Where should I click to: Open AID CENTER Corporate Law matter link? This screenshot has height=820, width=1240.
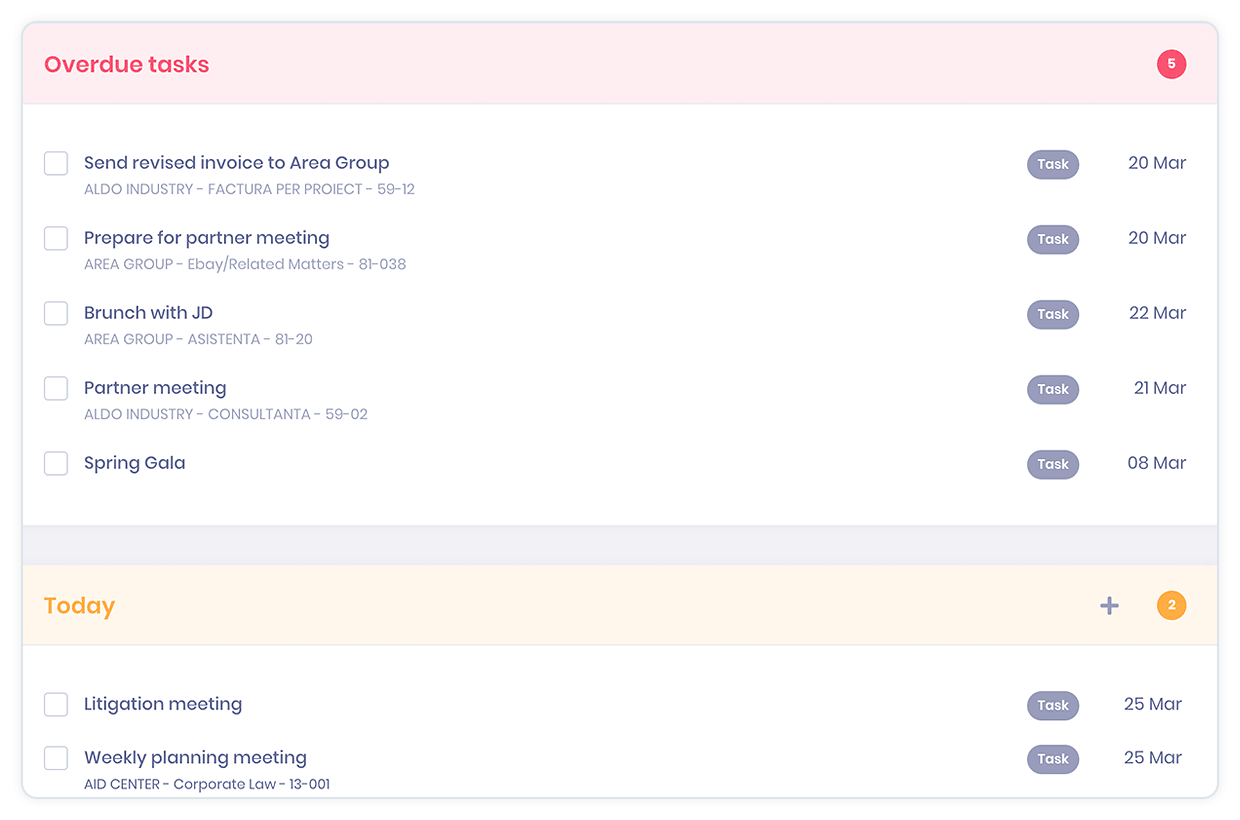coord(207,784)
